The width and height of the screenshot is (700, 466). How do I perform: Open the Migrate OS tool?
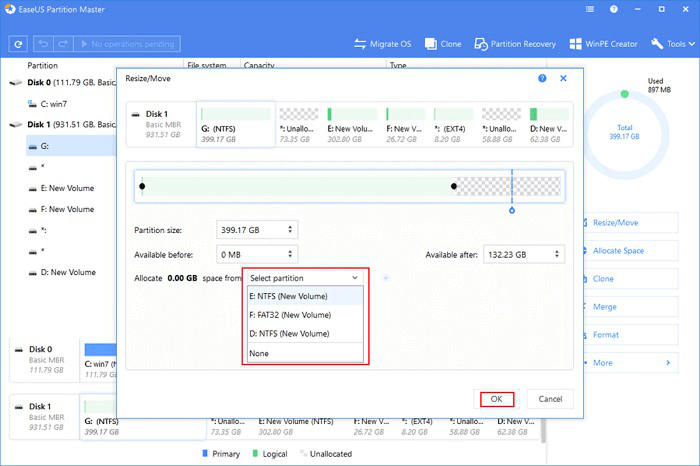coord(383,44)
